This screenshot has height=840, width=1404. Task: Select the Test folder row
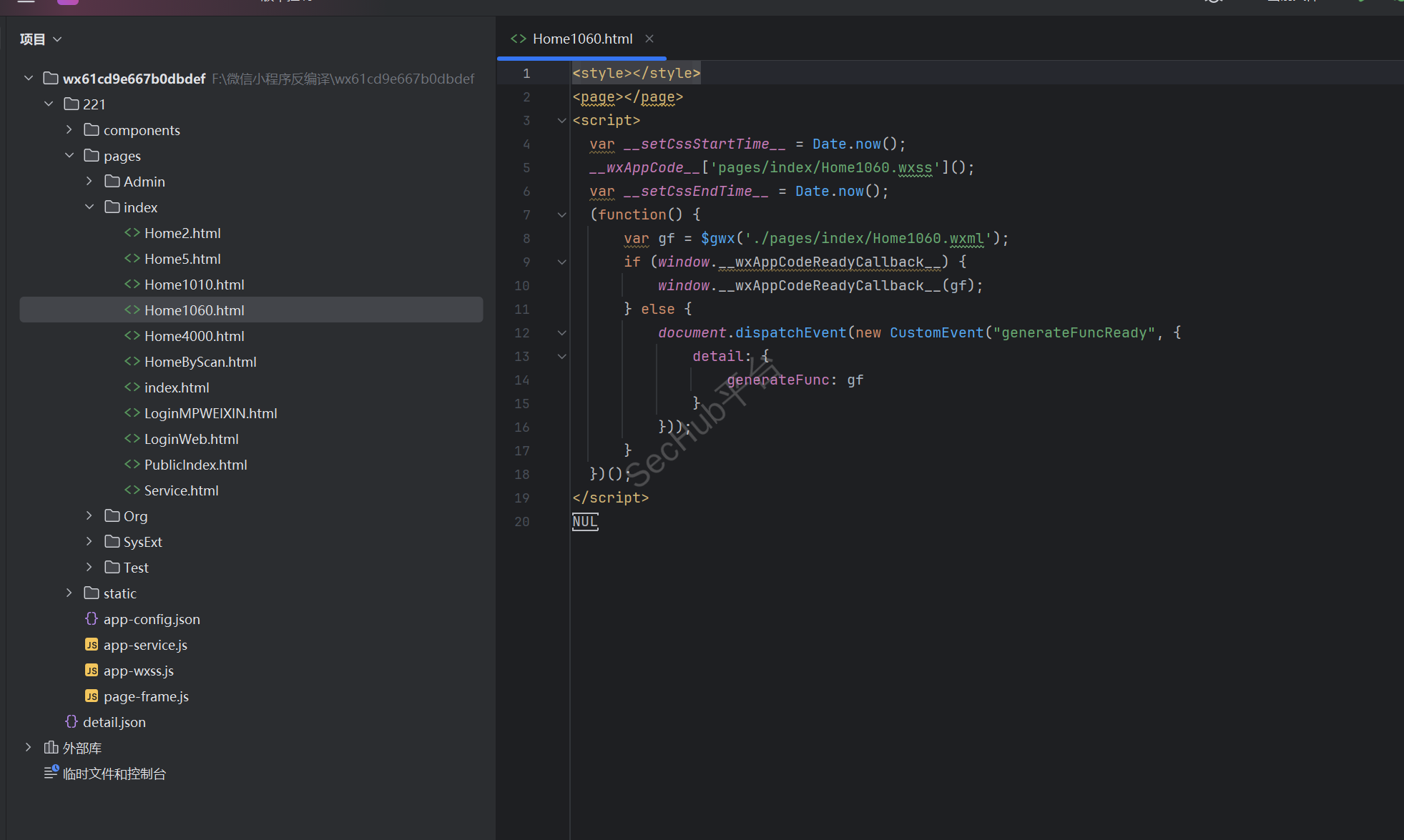coord(251,567)
